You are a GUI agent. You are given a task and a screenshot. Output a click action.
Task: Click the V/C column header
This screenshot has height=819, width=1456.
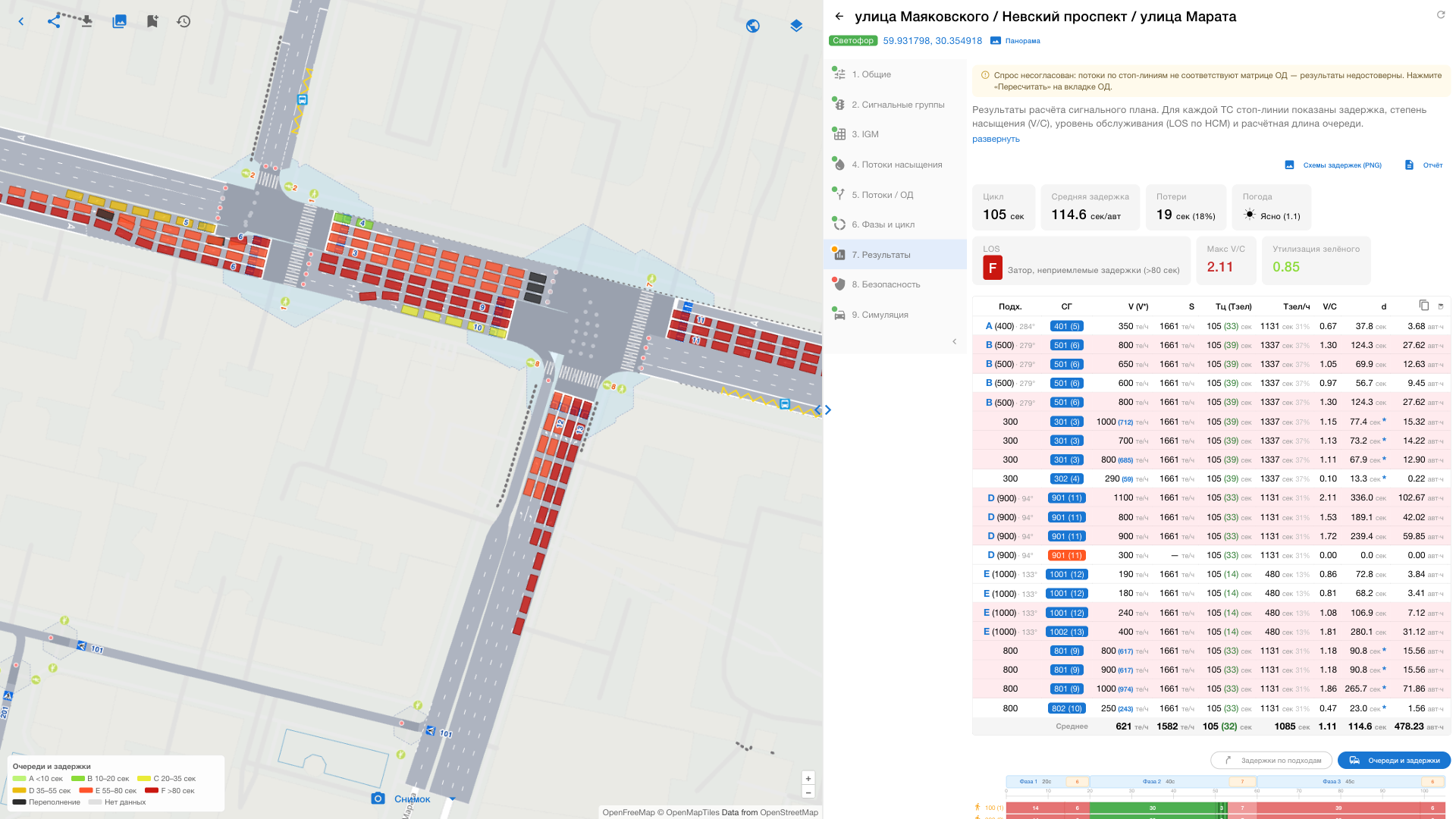(1329, 306)
